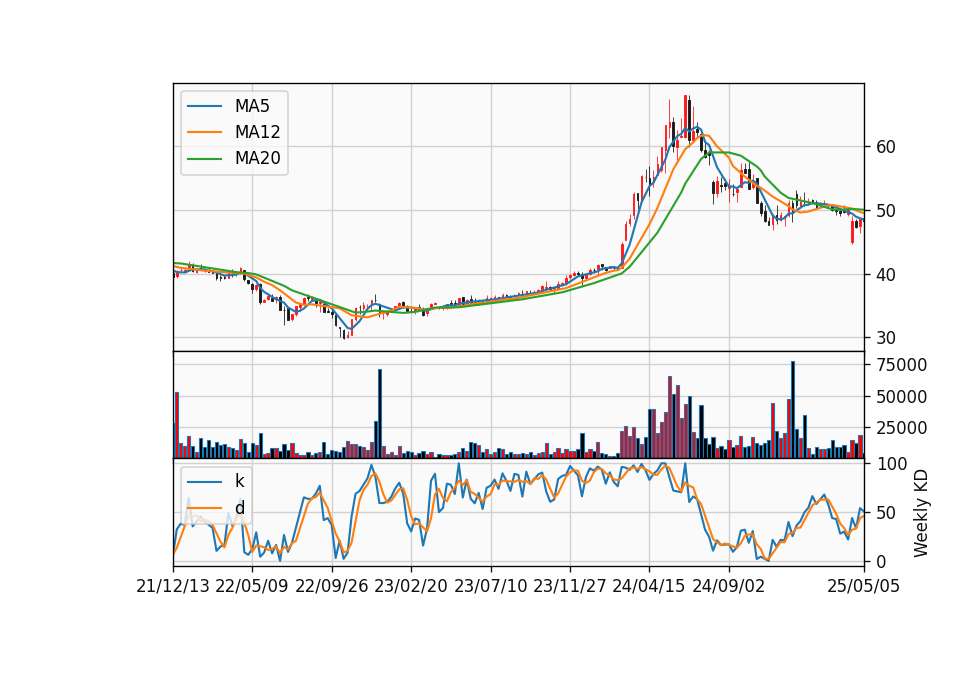
Task: Click the 22/09/26 date tick label
Action: point(332,586)
